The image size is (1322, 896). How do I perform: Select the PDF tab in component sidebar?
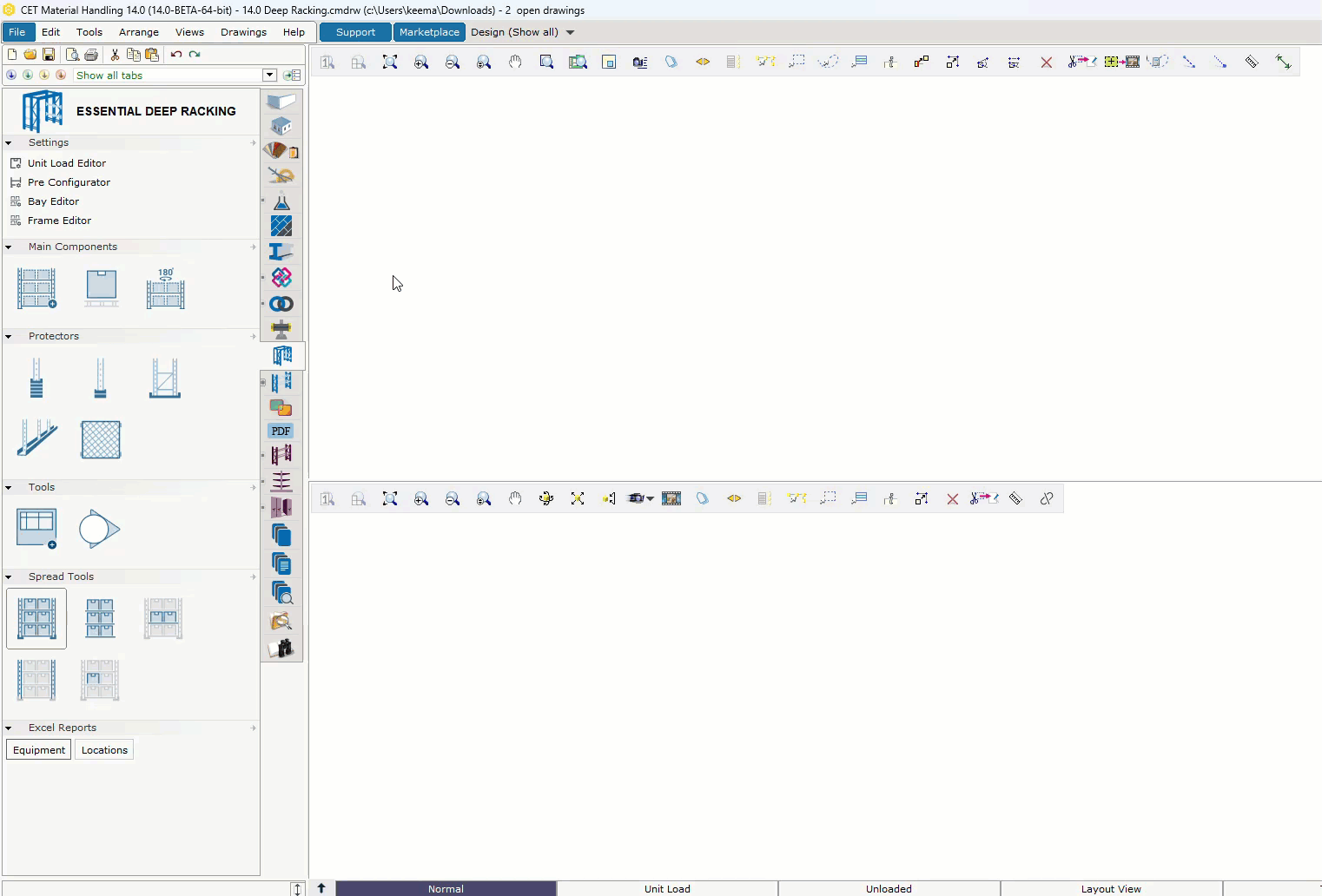281,431
